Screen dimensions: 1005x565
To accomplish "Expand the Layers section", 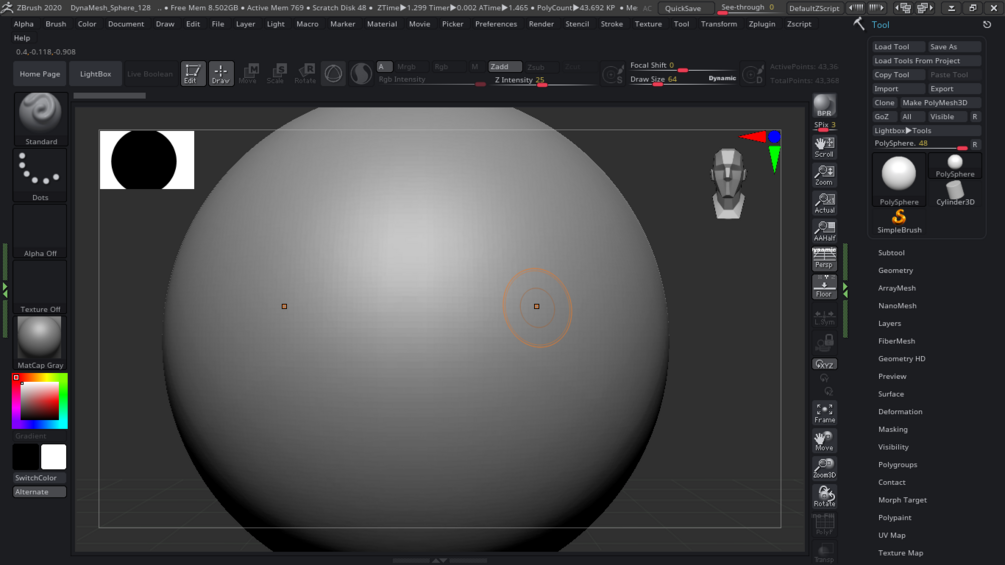I will [x=889, y=323].
